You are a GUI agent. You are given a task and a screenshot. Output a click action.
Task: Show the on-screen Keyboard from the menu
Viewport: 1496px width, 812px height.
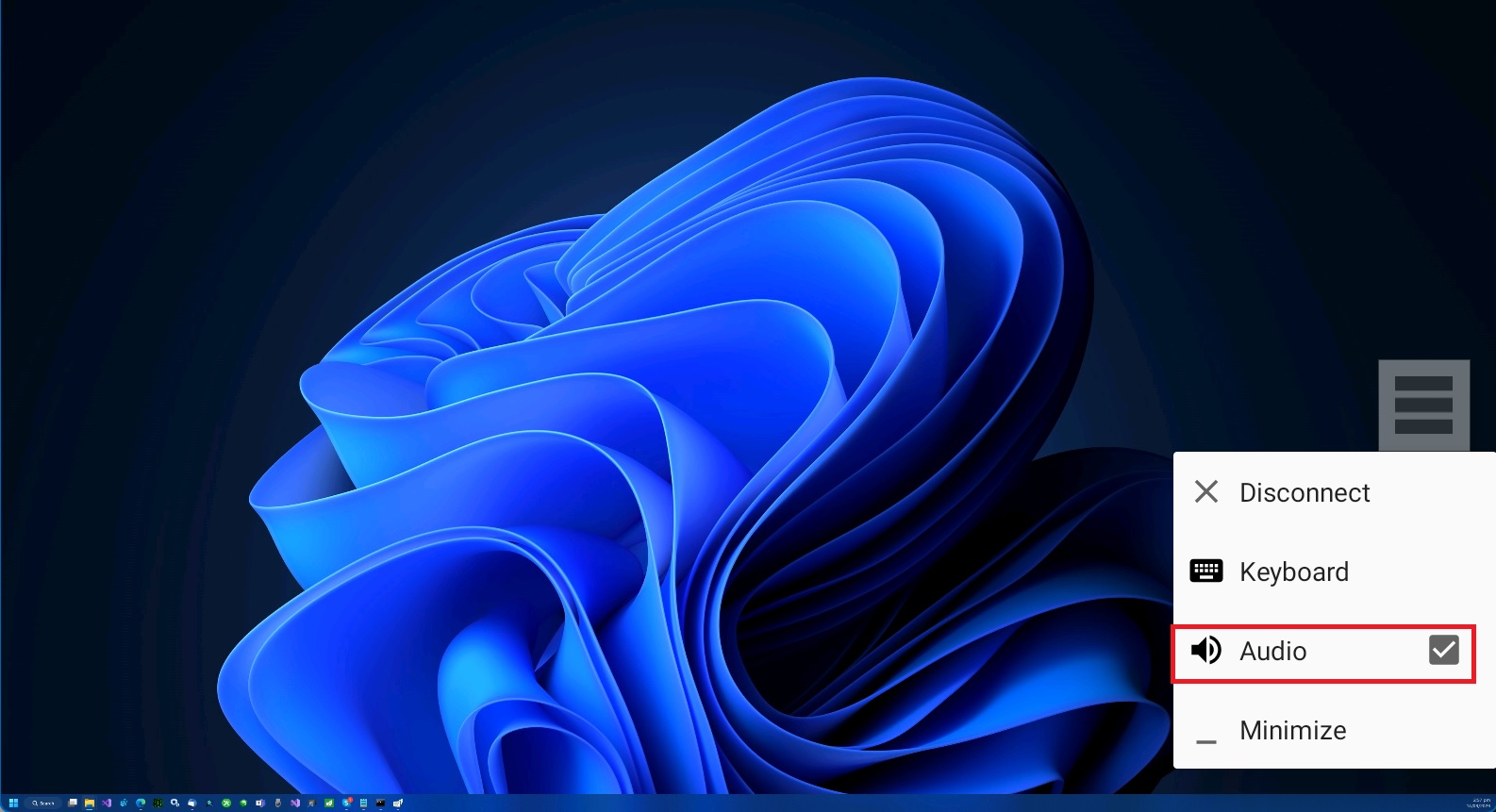click(x=1334, y=572)
